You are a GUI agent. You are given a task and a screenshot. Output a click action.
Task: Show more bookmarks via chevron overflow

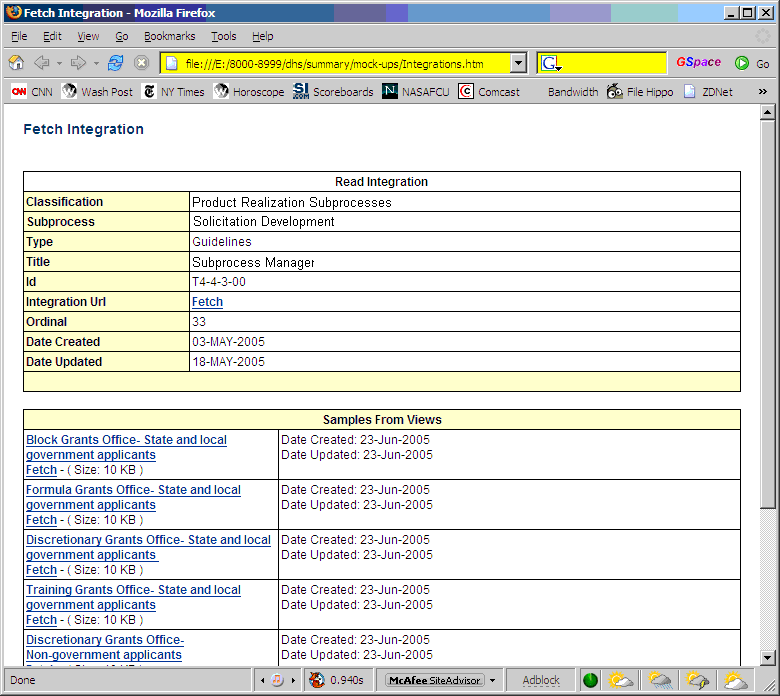click(763, 92)
